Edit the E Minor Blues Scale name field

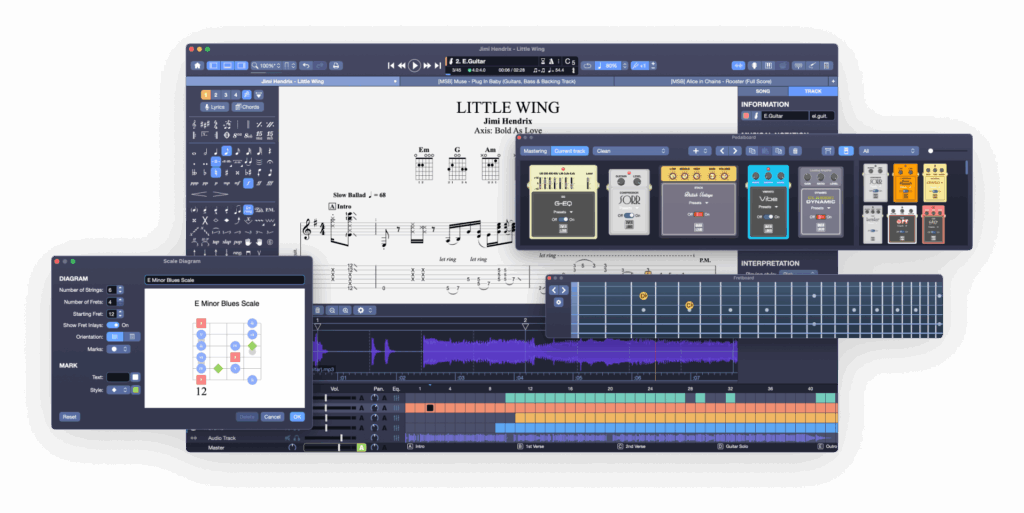[x=224, y=280]
